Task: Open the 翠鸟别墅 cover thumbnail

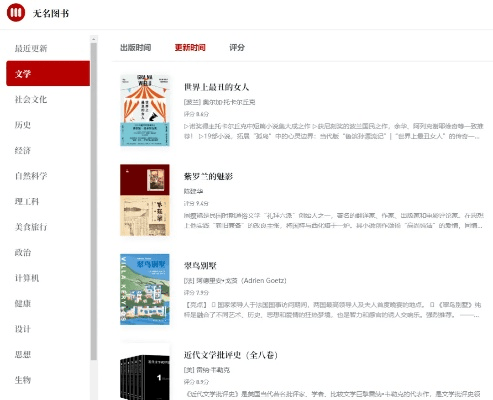Action: click(145, 289)
